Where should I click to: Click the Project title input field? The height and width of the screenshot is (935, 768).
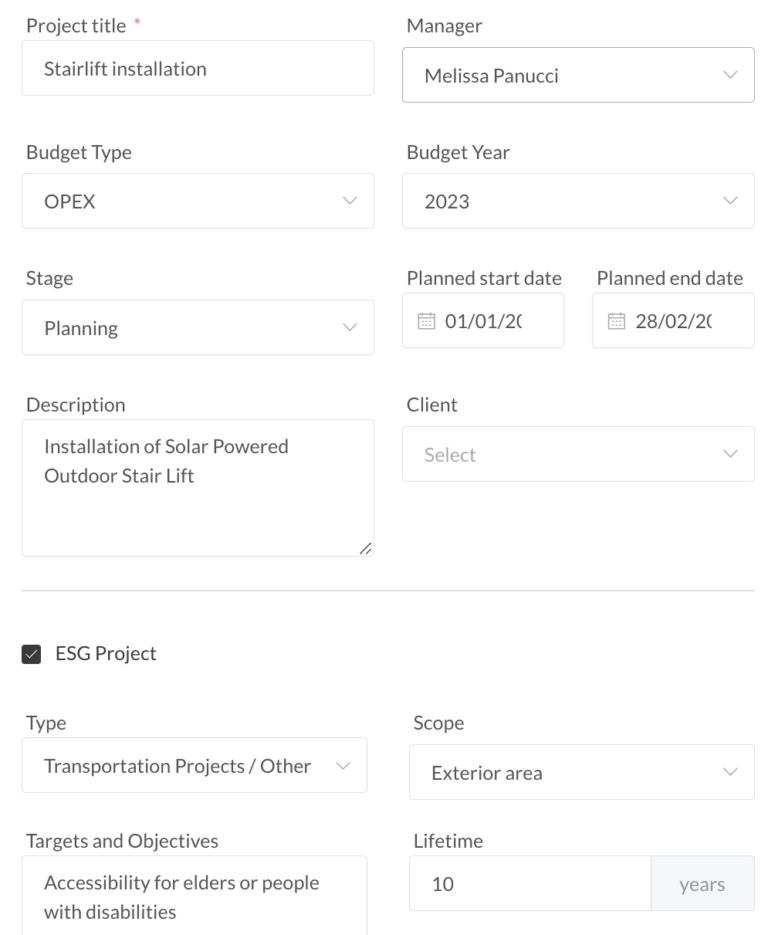[x=198, y=69]
